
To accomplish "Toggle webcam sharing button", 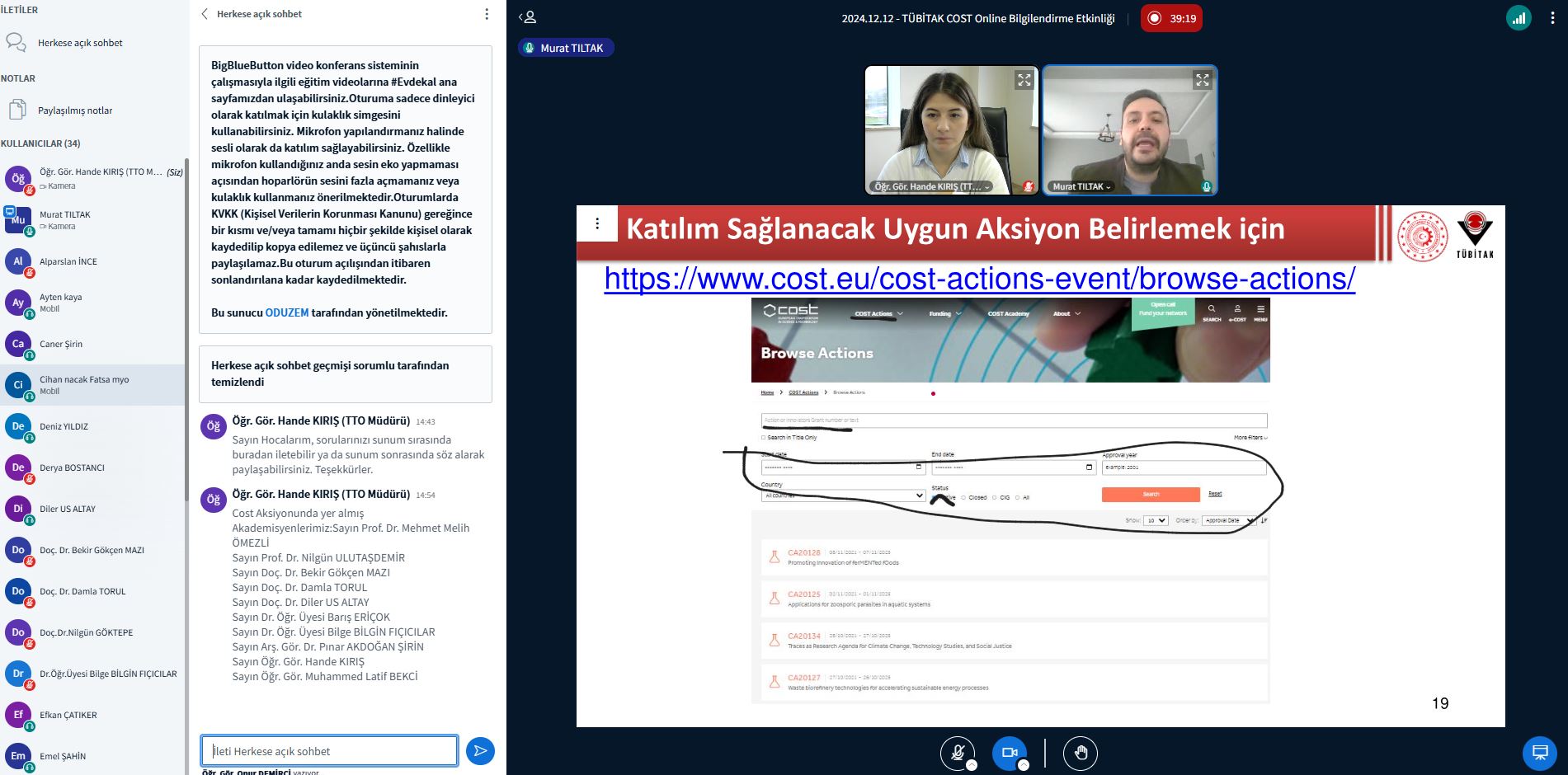I will [x=1010, y=753].
